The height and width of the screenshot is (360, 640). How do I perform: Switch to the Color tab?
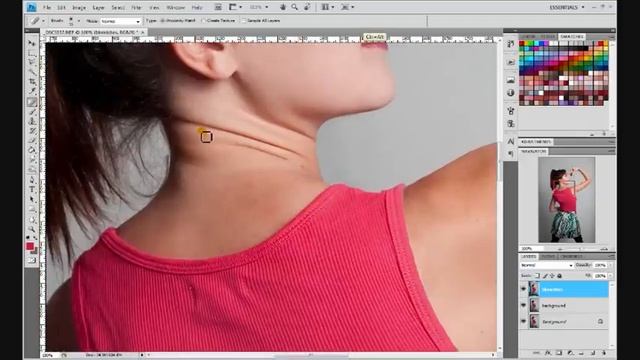(528, 37)
